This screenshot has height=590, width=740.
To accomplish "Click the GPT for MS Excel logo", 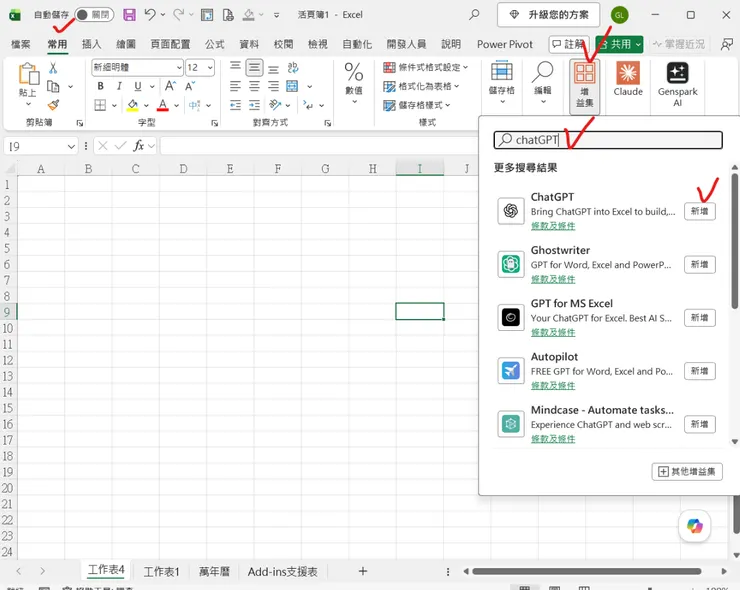I will tap(511, 317).
